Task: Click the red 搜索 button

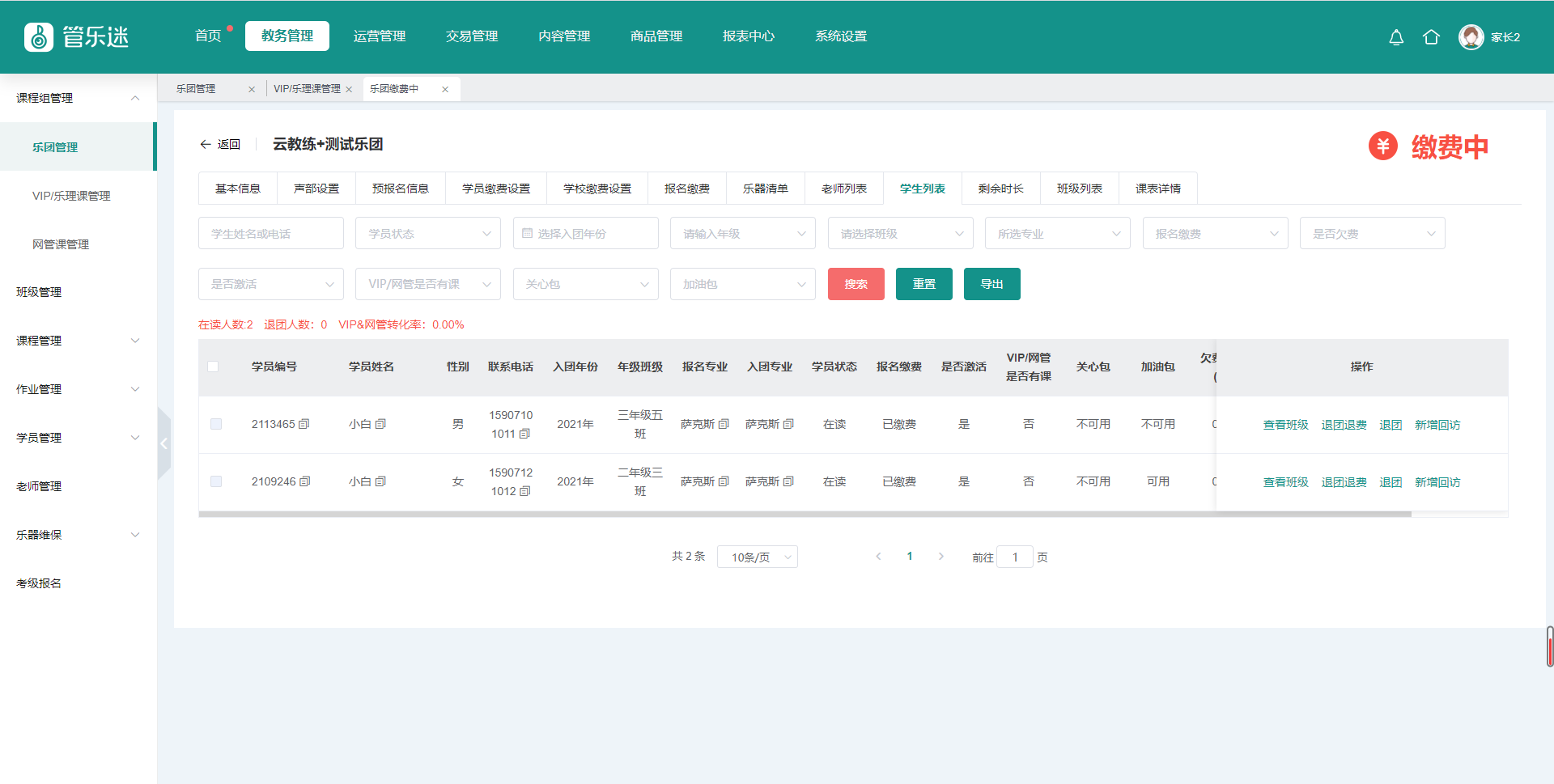Action: [856, 284]
